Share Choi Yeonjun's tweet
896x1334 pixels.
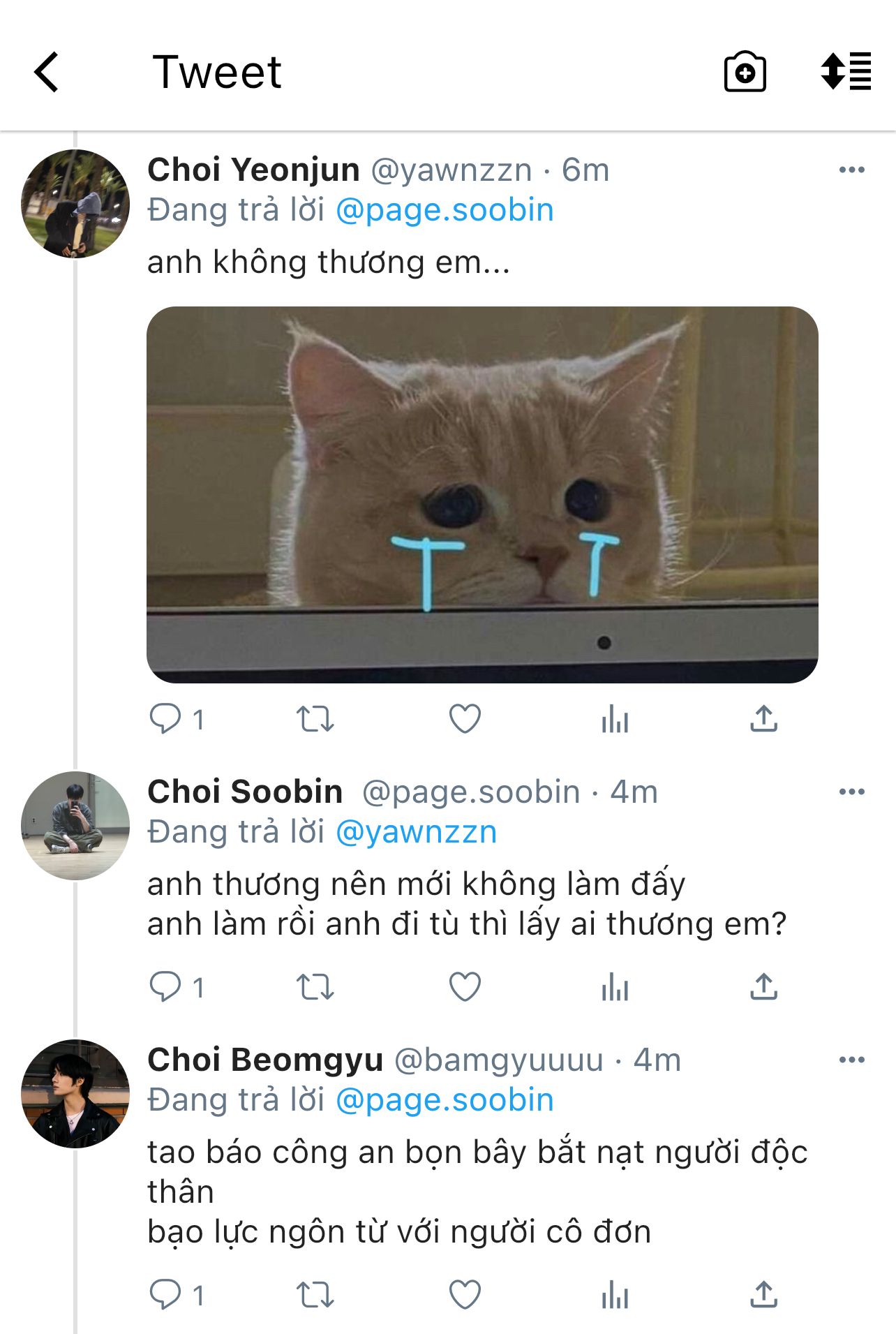click(764, 718)
